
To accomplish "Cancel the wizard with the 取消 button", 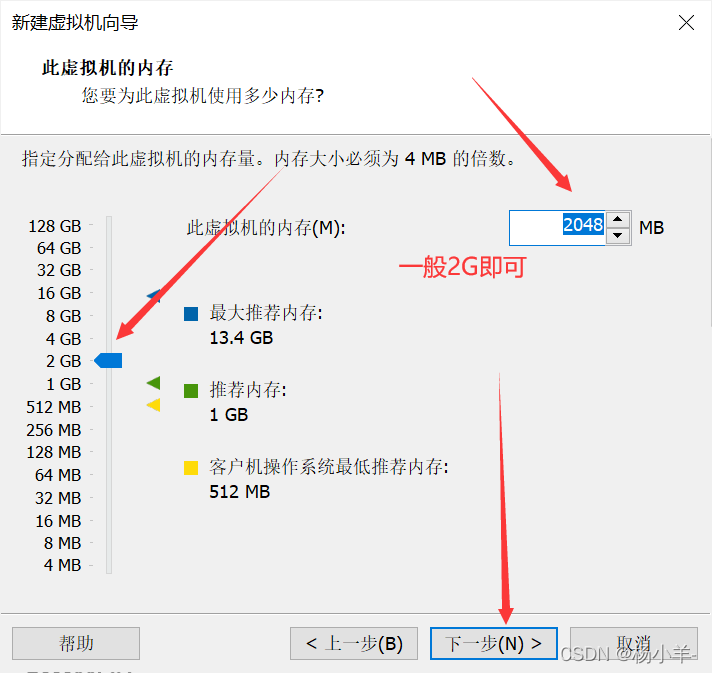I will coord(633,643).
